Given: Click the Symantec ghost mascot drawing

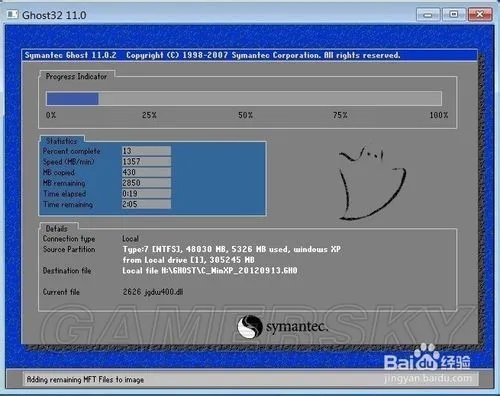Looking at the screenshot, I should pyautogui.click(x=372, y=183).
